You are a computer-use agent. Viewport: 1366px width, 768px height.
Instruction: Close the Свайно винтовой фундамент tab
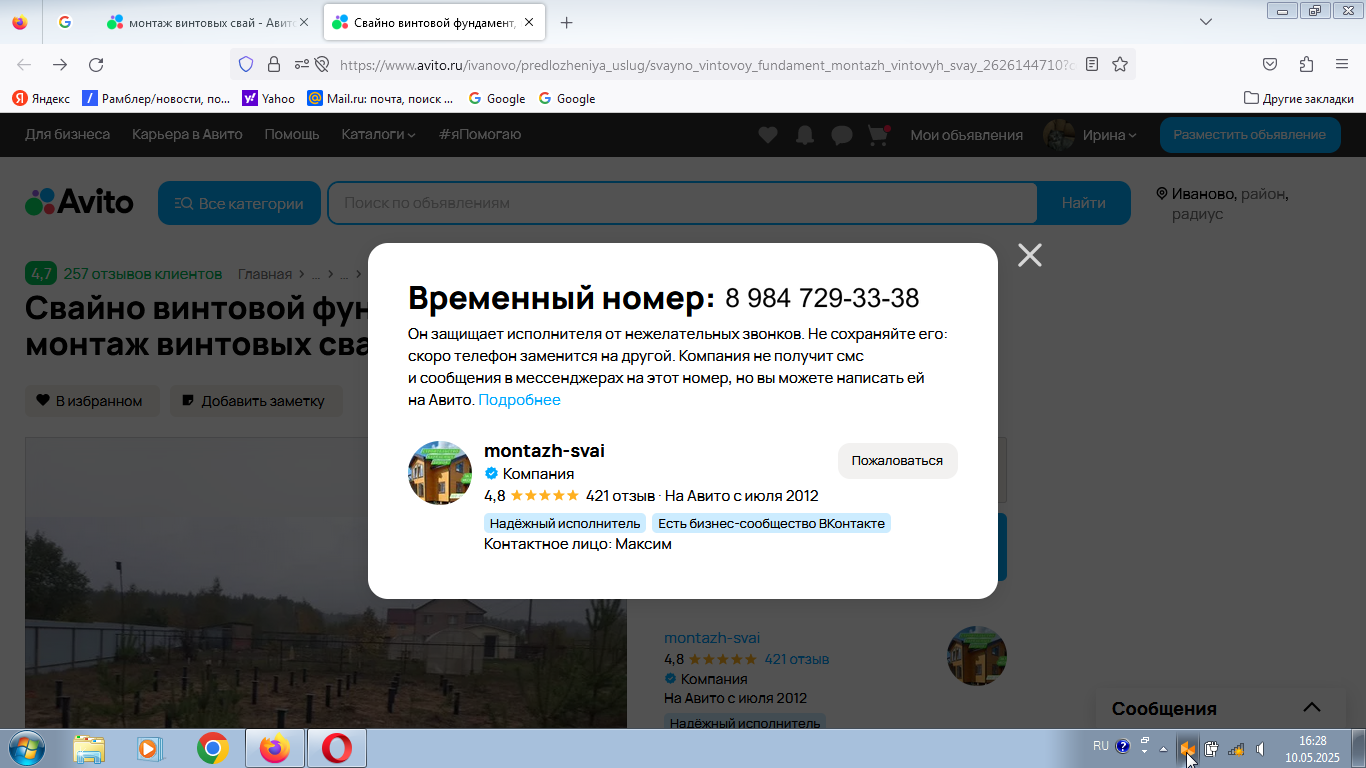(x=529, y=22)
